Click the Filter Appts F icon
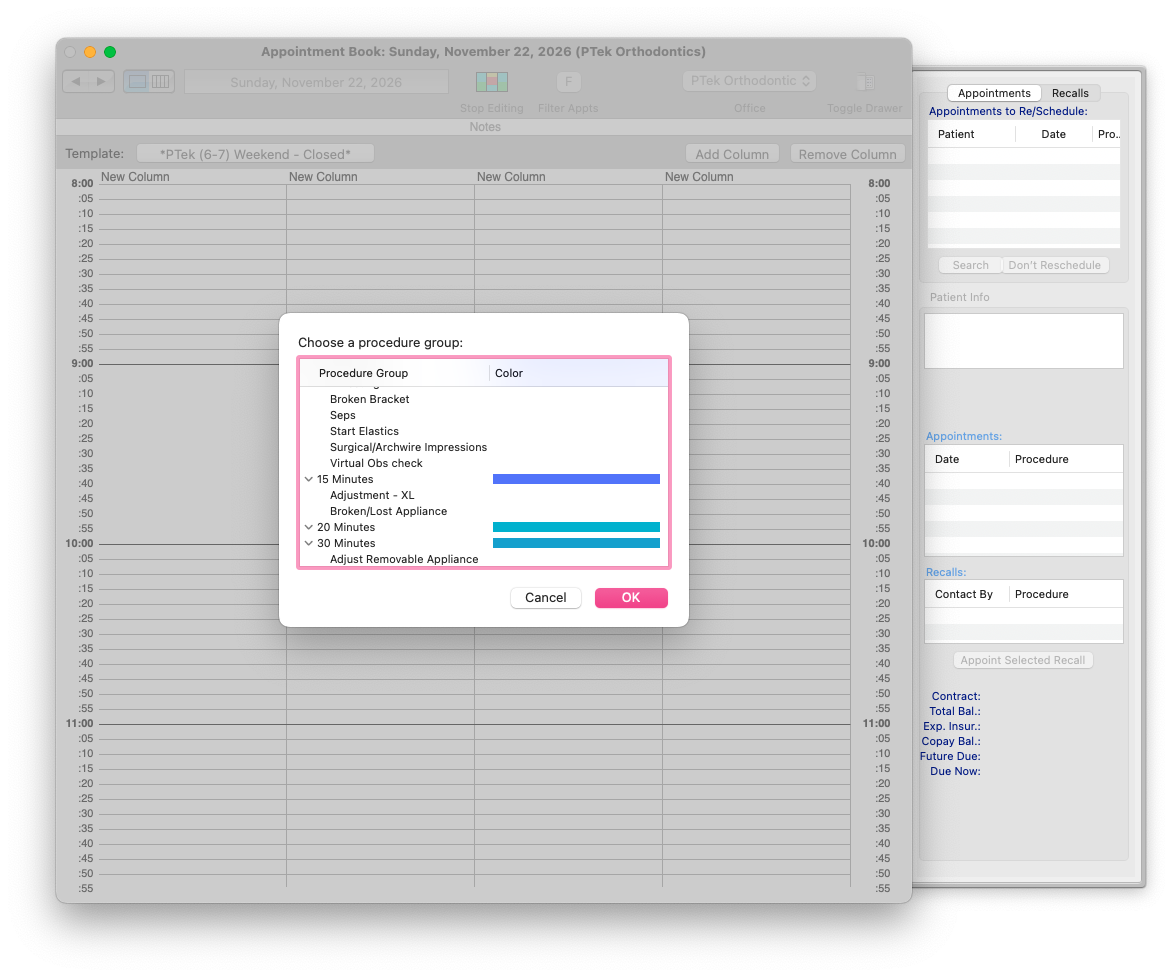Image resolution: width=1169 pixels, height=977 pixels. click(568, 81)
